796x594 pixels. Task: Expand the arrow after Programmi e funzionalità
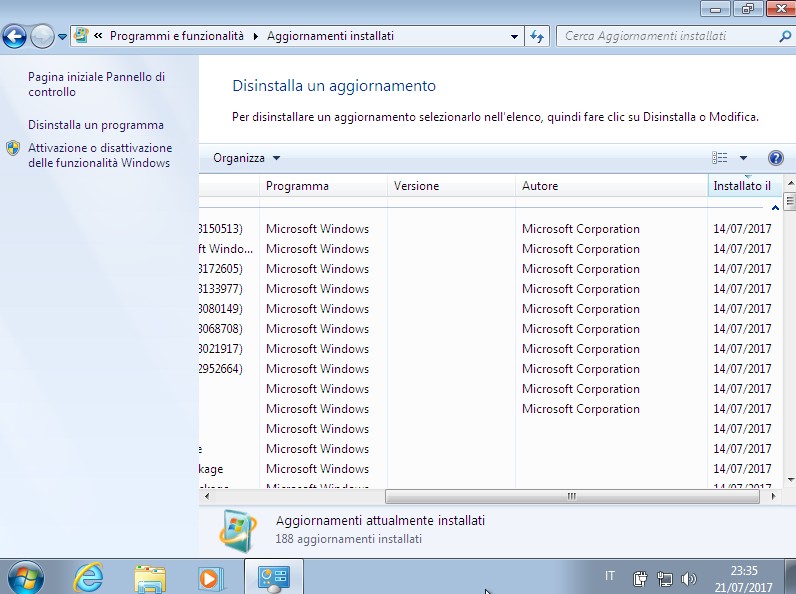pyautogui.click(x=255, y=36)
